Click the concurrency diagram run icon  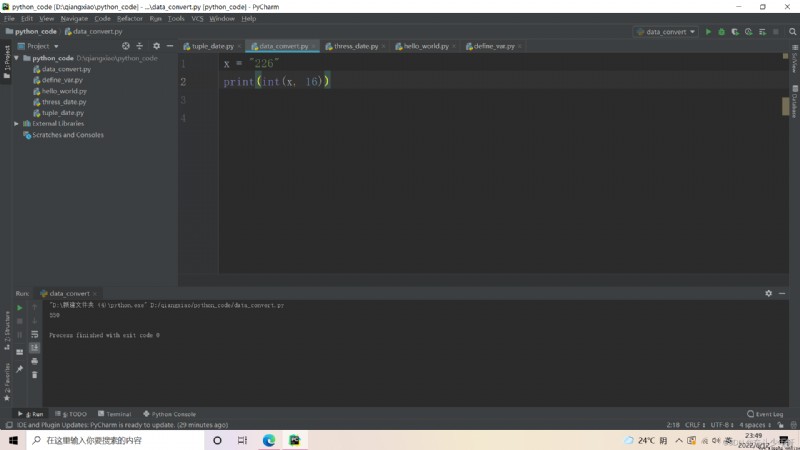(x=762, y=32)
